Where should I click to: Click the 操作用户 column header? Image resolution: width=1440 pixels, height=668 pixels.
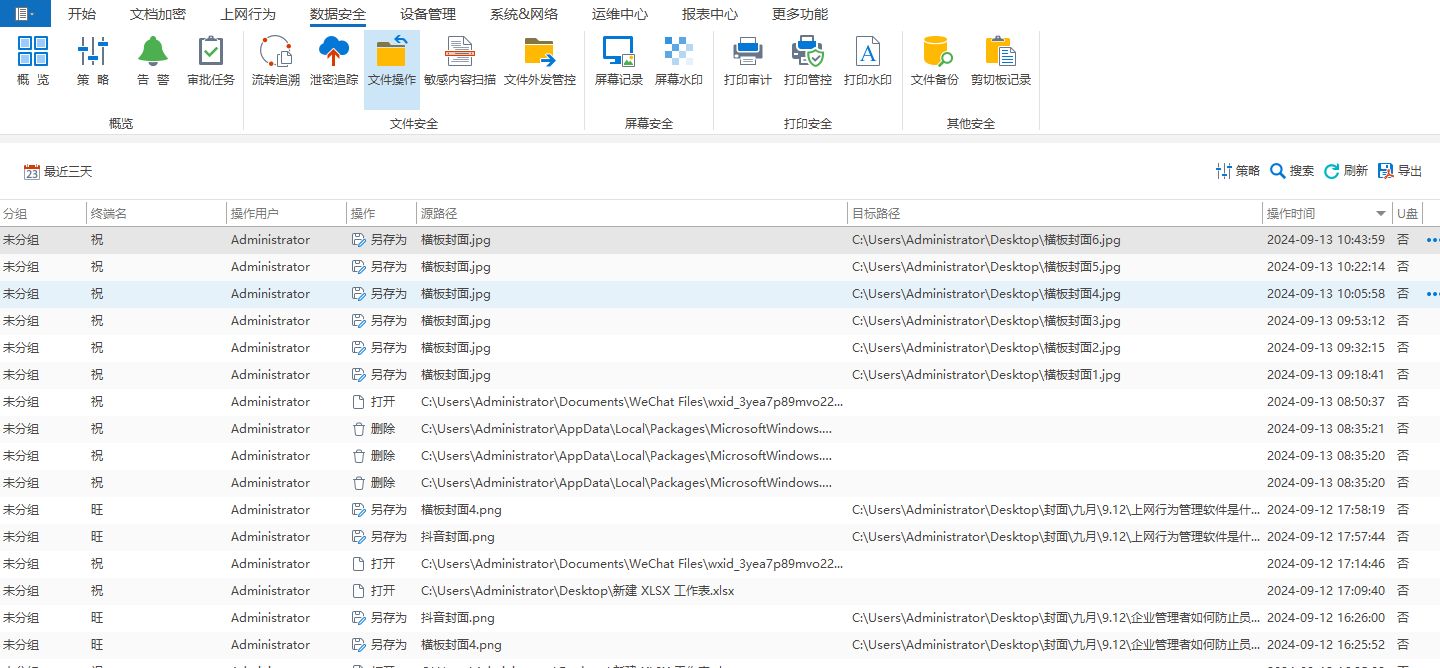[286, 213]
